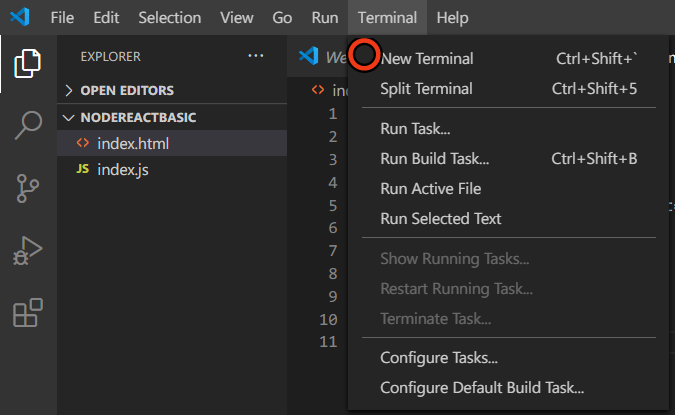
Task: Open the Extensions view
Action: click(x=27, y=313)
